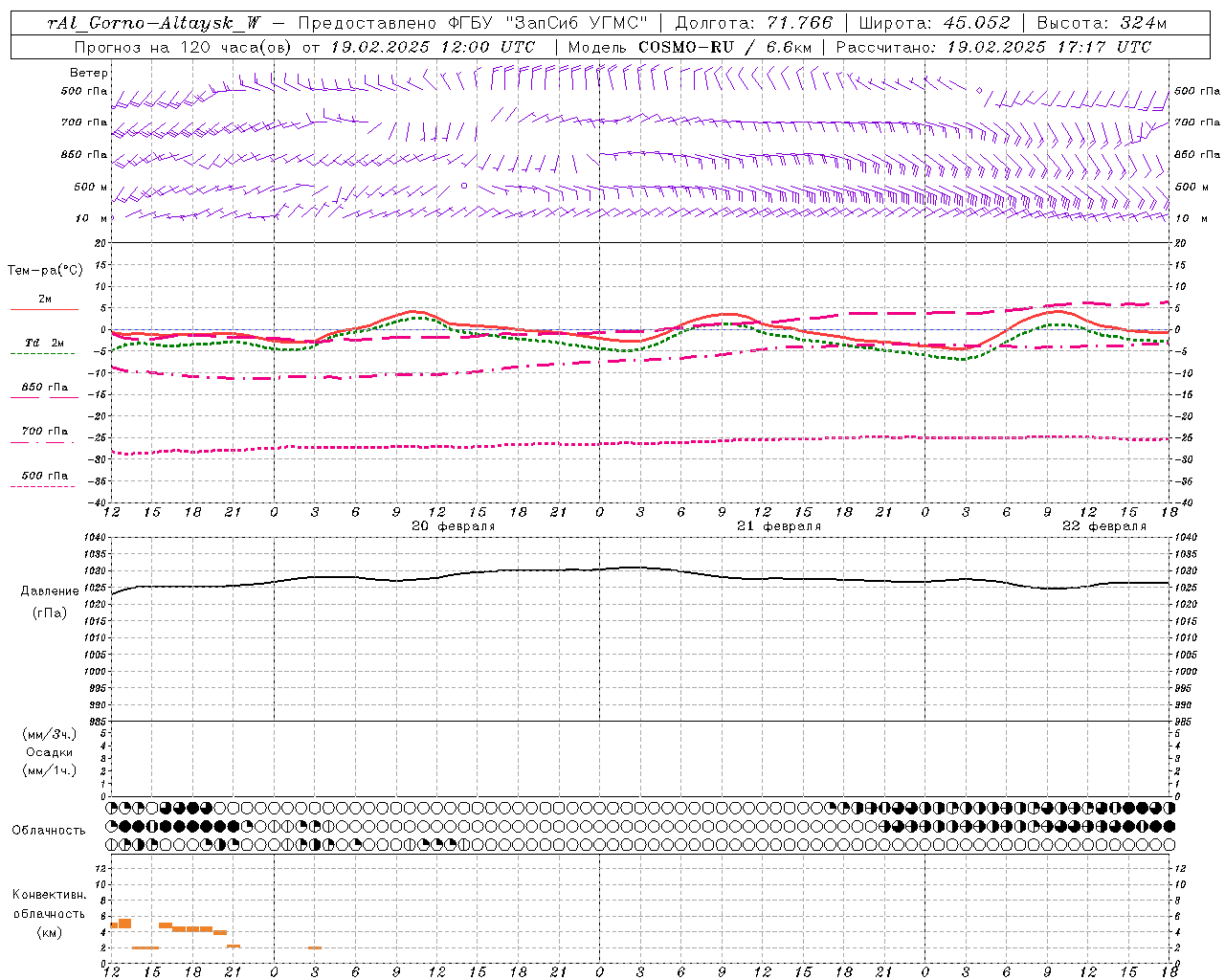Click the 850 гПа temperature legend line sample
This screenshot has height=980, width=1225.
[x=44, y=398]
